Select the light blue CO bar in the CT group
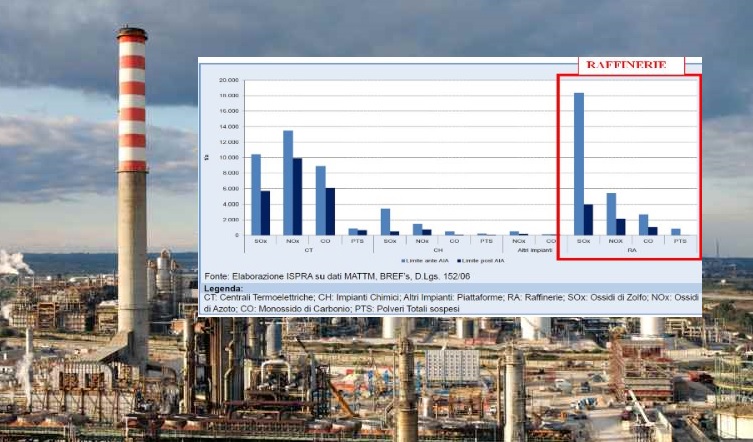This screenshot has width=753, height=442. (x=321, y=200)
